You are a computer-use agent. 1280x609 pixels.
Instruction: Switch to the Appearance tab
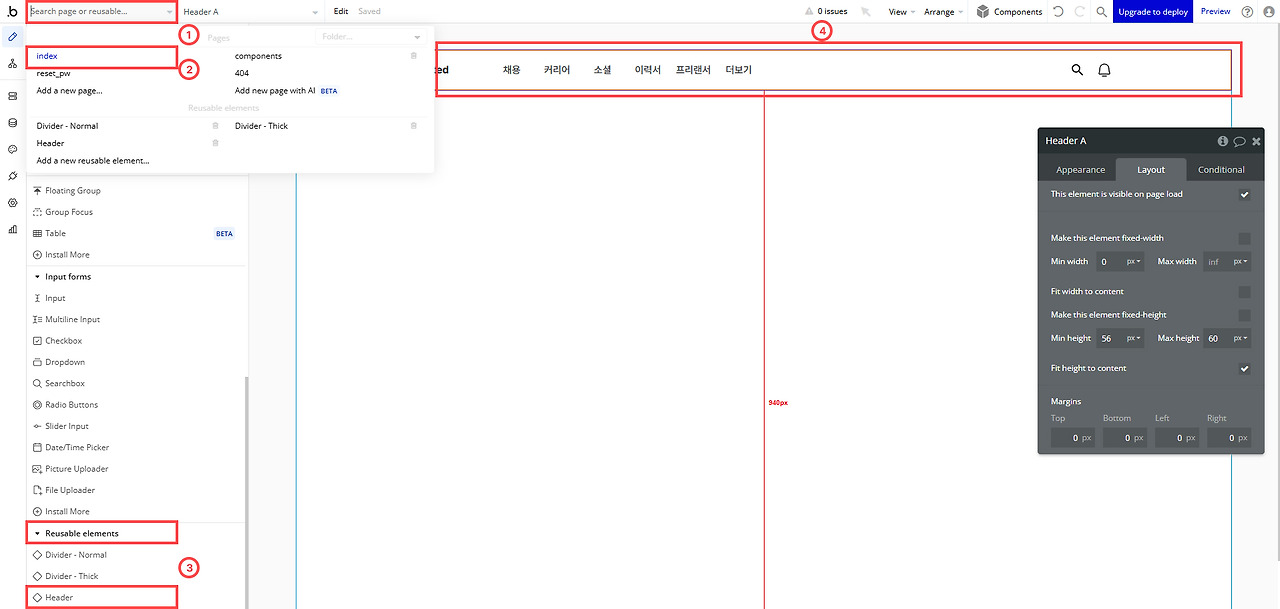(1080, 170)
